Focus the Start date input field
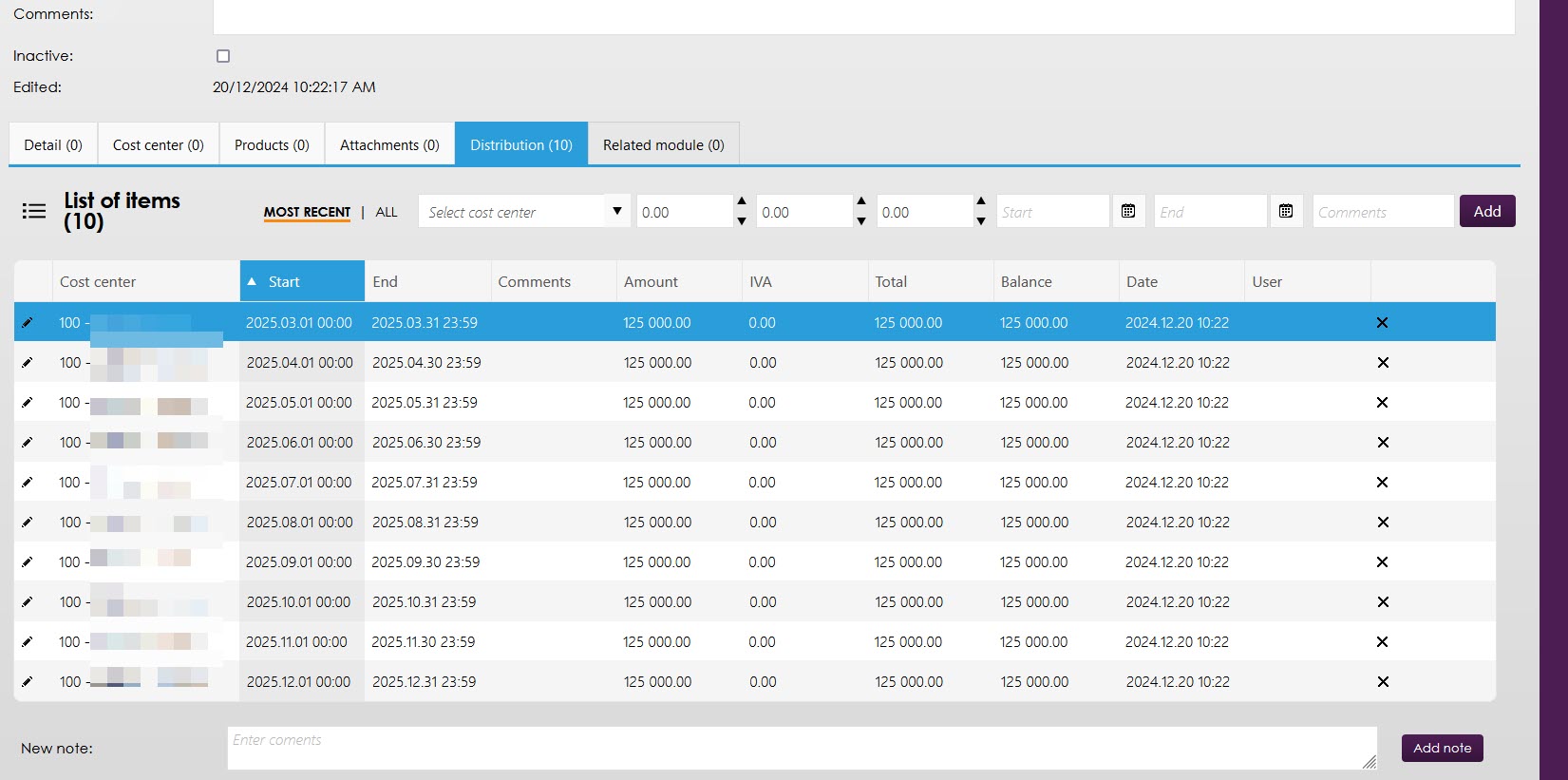The height and width of the screenshot is (780, 1568). (1052, 211)
